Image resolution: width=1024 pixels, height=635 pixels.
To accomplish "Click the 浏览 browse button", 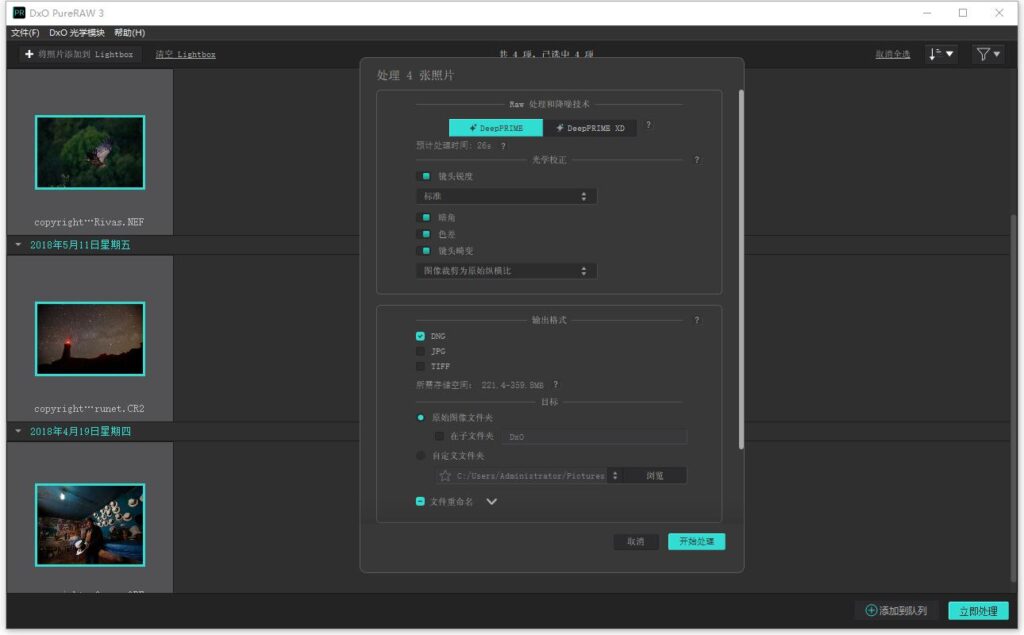I will (654, 476).
